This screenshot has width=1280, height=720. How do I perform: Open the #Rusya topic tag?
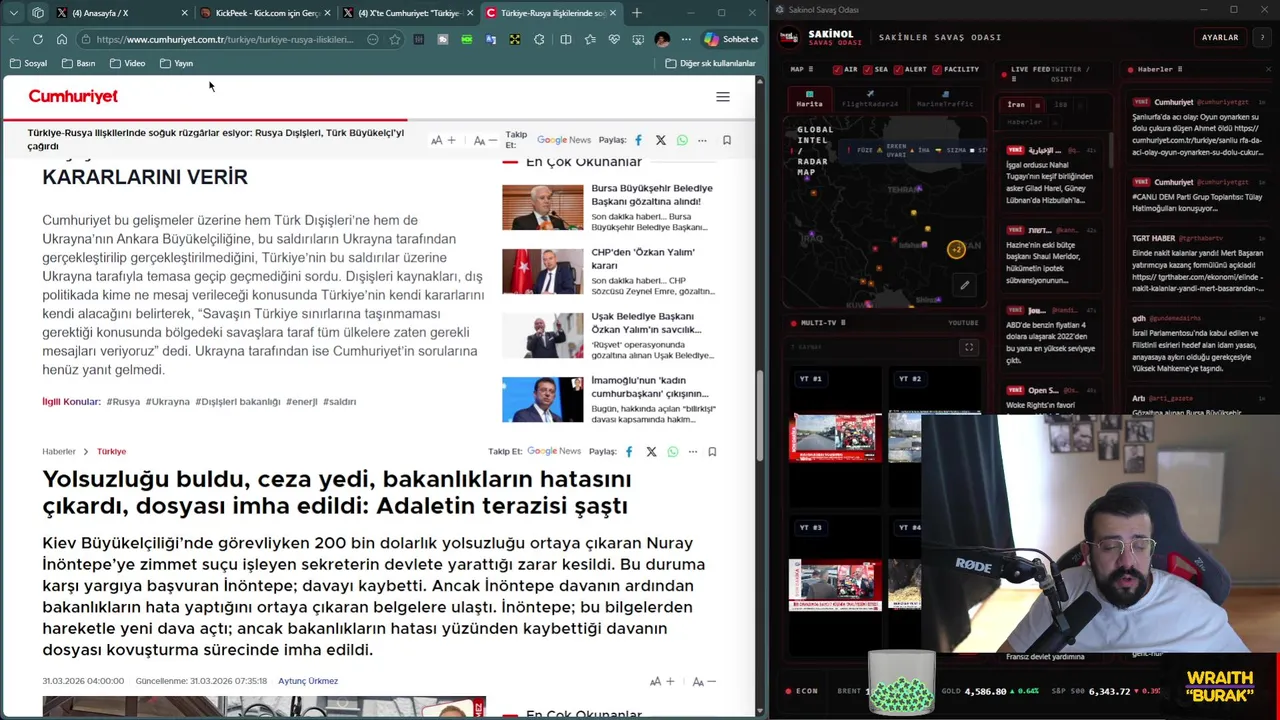coord(123,401)
